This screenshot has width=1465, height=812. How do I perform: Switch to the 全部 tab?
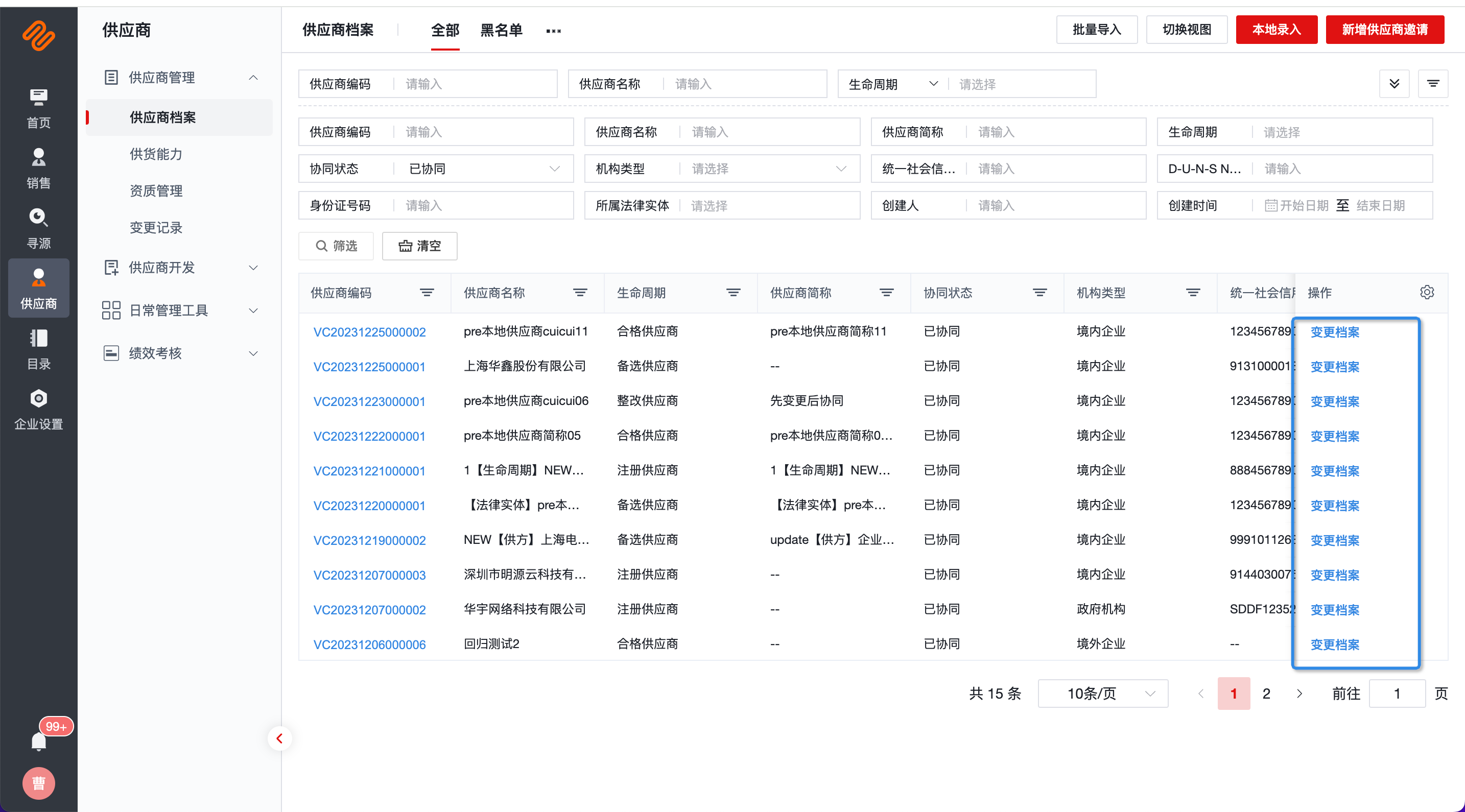(x=445, y=31)
